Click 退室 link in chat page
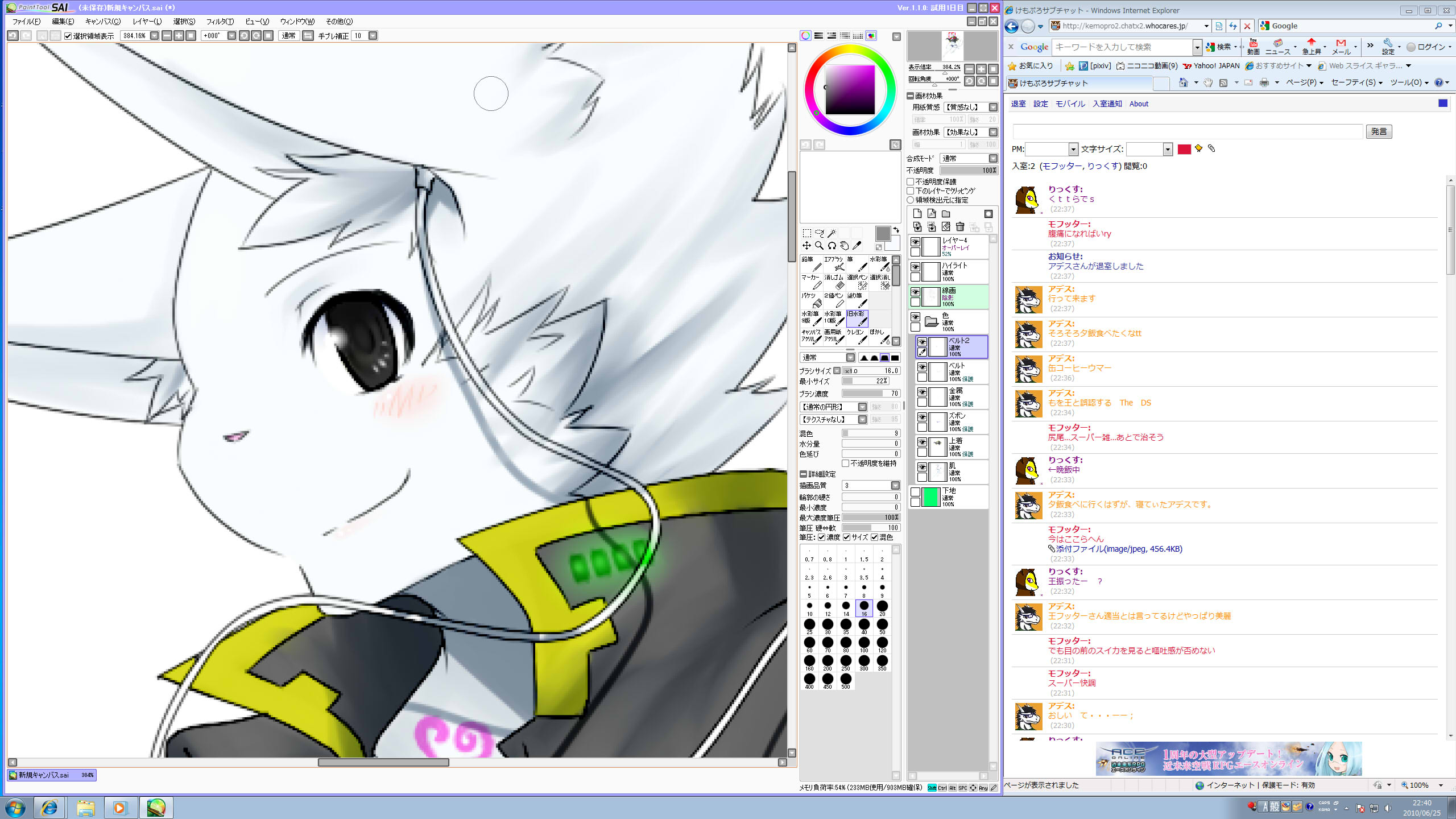 [x=1018, y=104]
